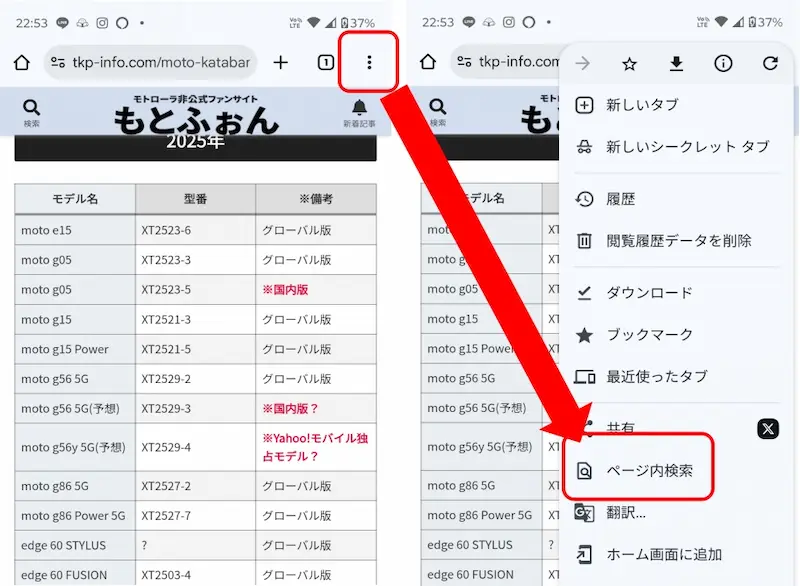
Task: Download page with download arrow icon
Action: 677,64
